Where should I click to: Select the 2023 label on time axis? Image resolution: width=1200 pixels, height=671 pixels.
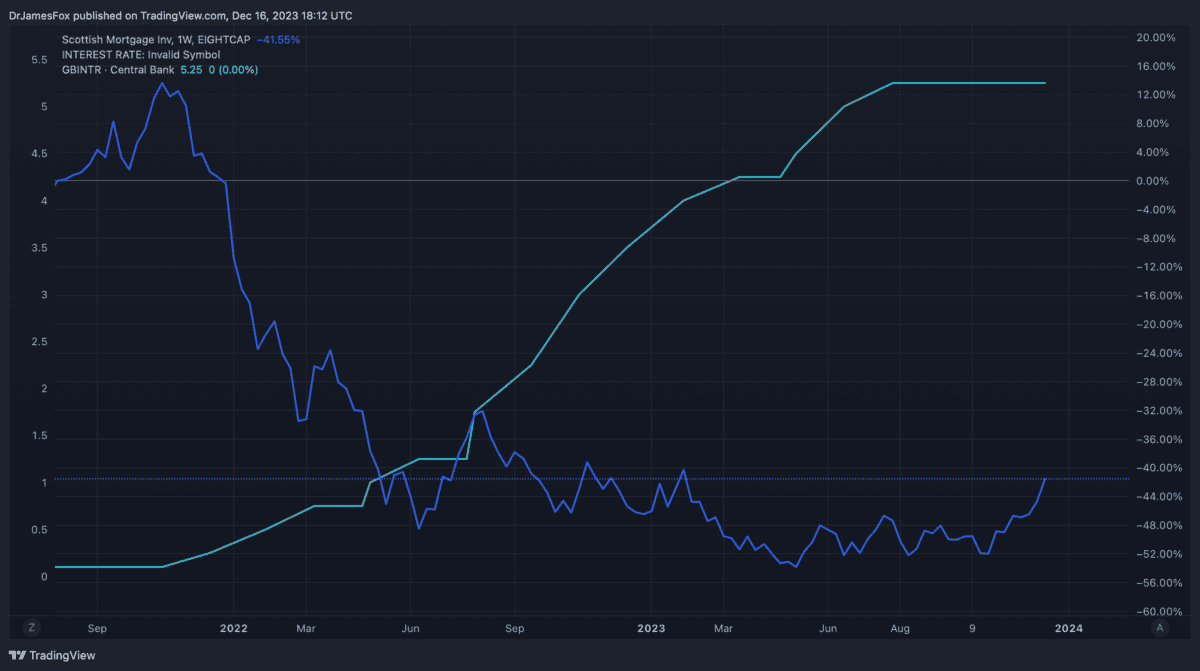(651, 628)
